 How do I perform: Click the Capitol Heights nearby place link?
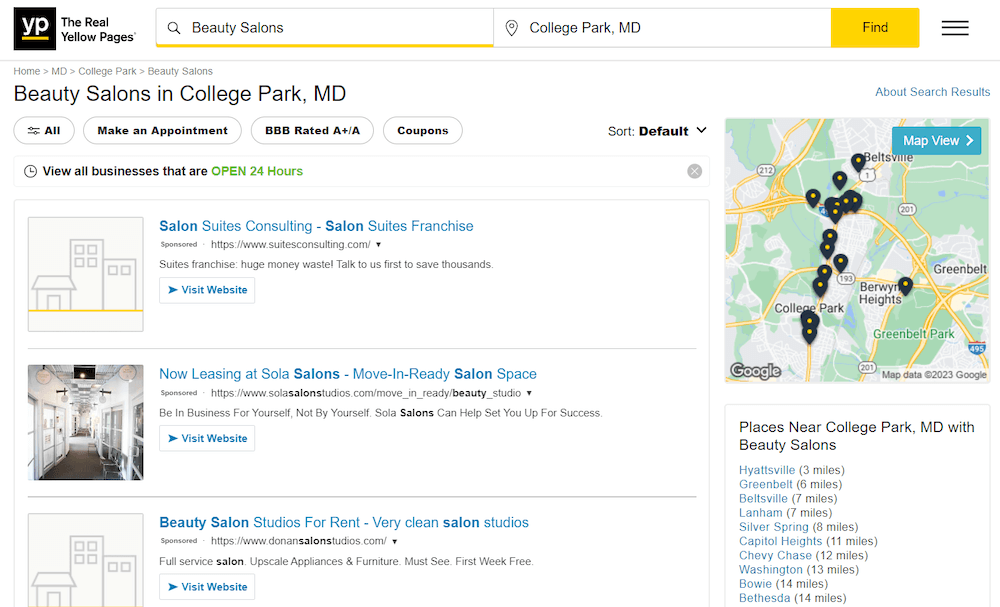pos(780,541)
